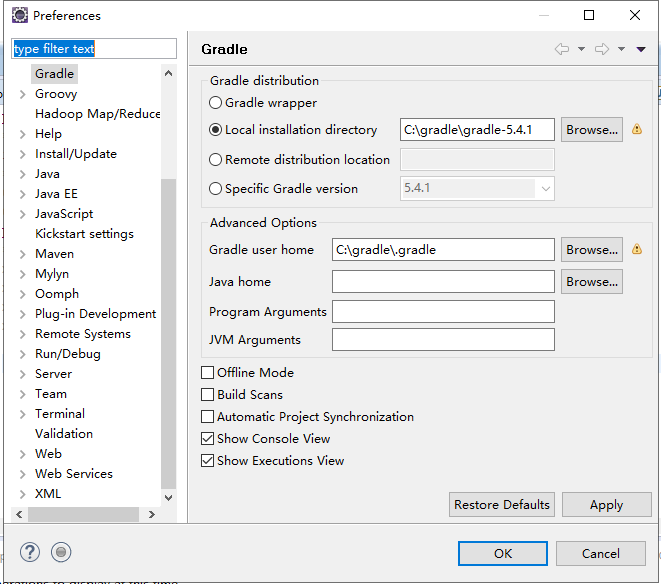Click the JVM Arguments field
The width and height of the screenshot is (661, 584).
(x=443, y=339)
